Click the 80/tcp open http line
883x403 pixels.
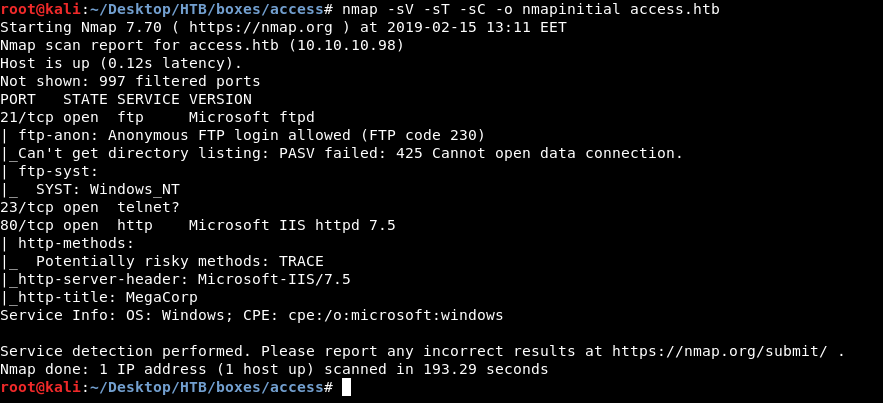tap(197, 225)
